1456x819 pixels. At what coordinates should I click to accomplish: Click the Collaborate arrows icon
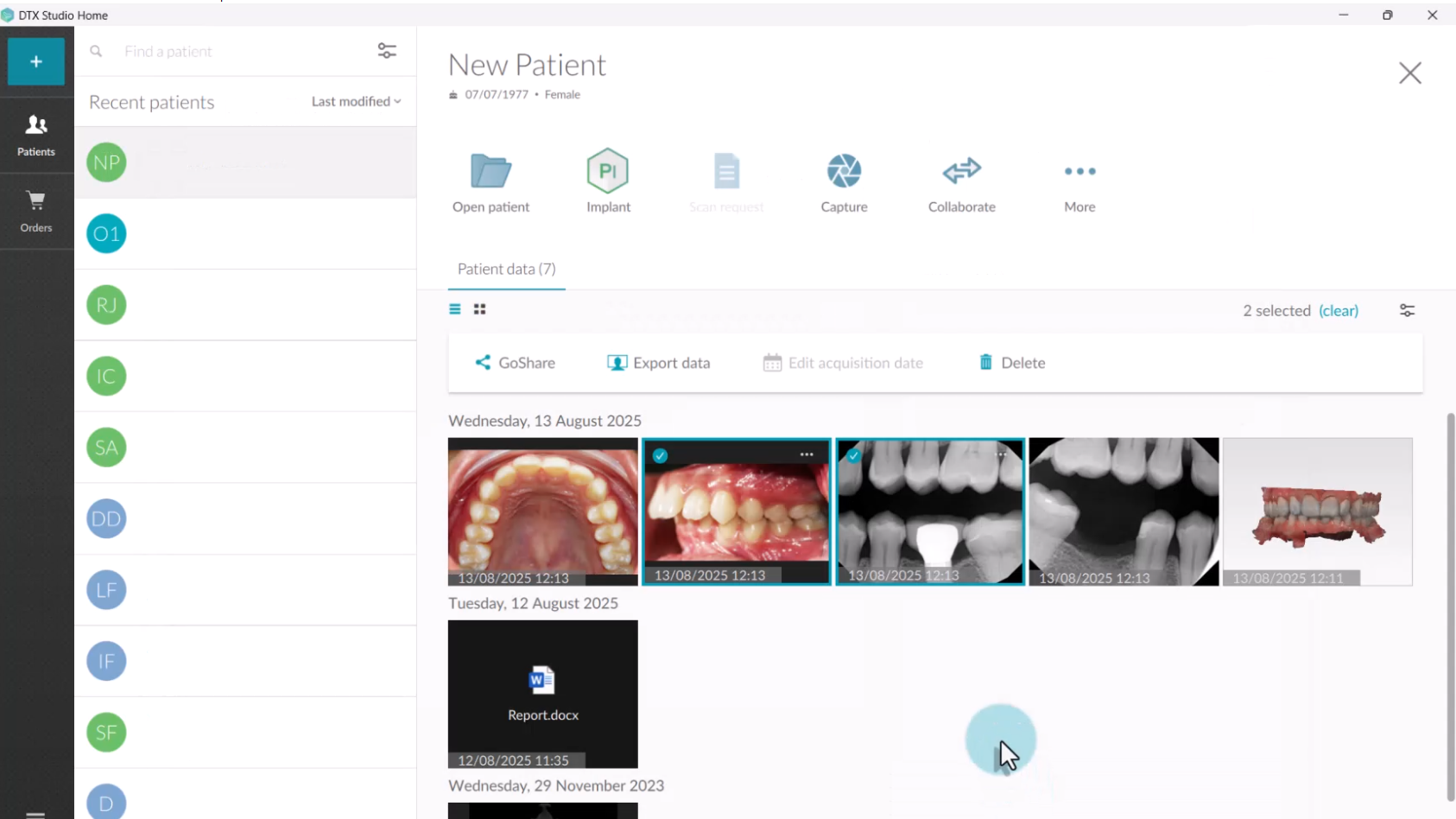[x=961, y=171]
